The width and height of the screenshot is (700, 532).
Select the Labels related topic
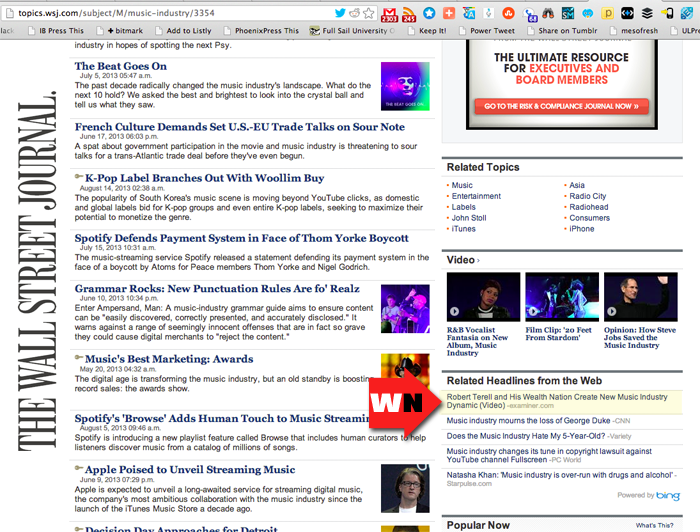point(463,207)
